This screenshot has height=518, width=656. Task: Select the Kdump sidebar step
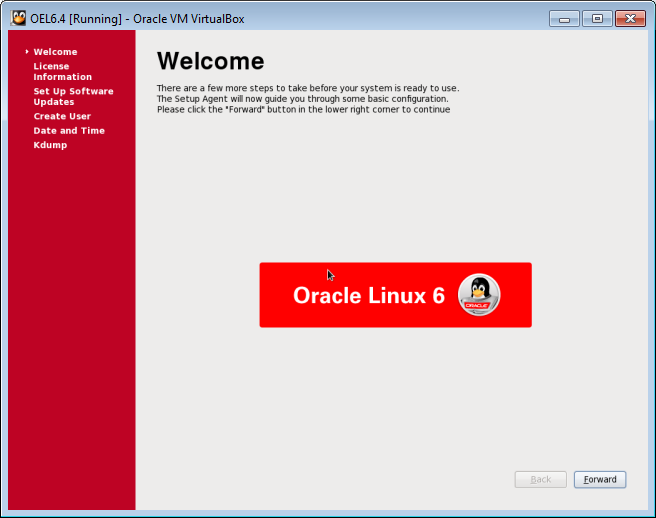[50, 145]
